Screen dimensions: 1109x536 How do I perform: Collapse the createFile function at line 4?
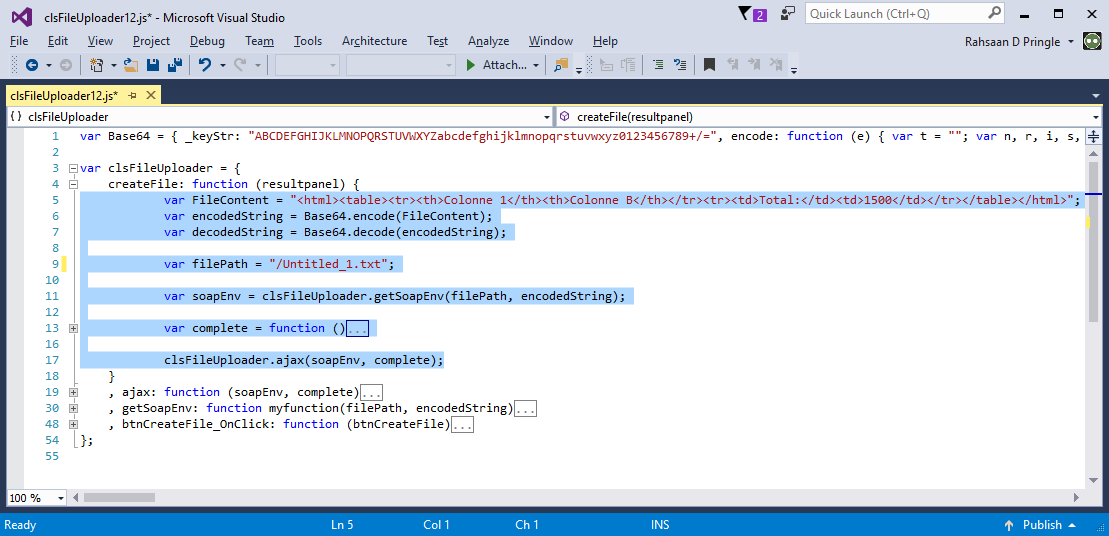tap(73, 184)
